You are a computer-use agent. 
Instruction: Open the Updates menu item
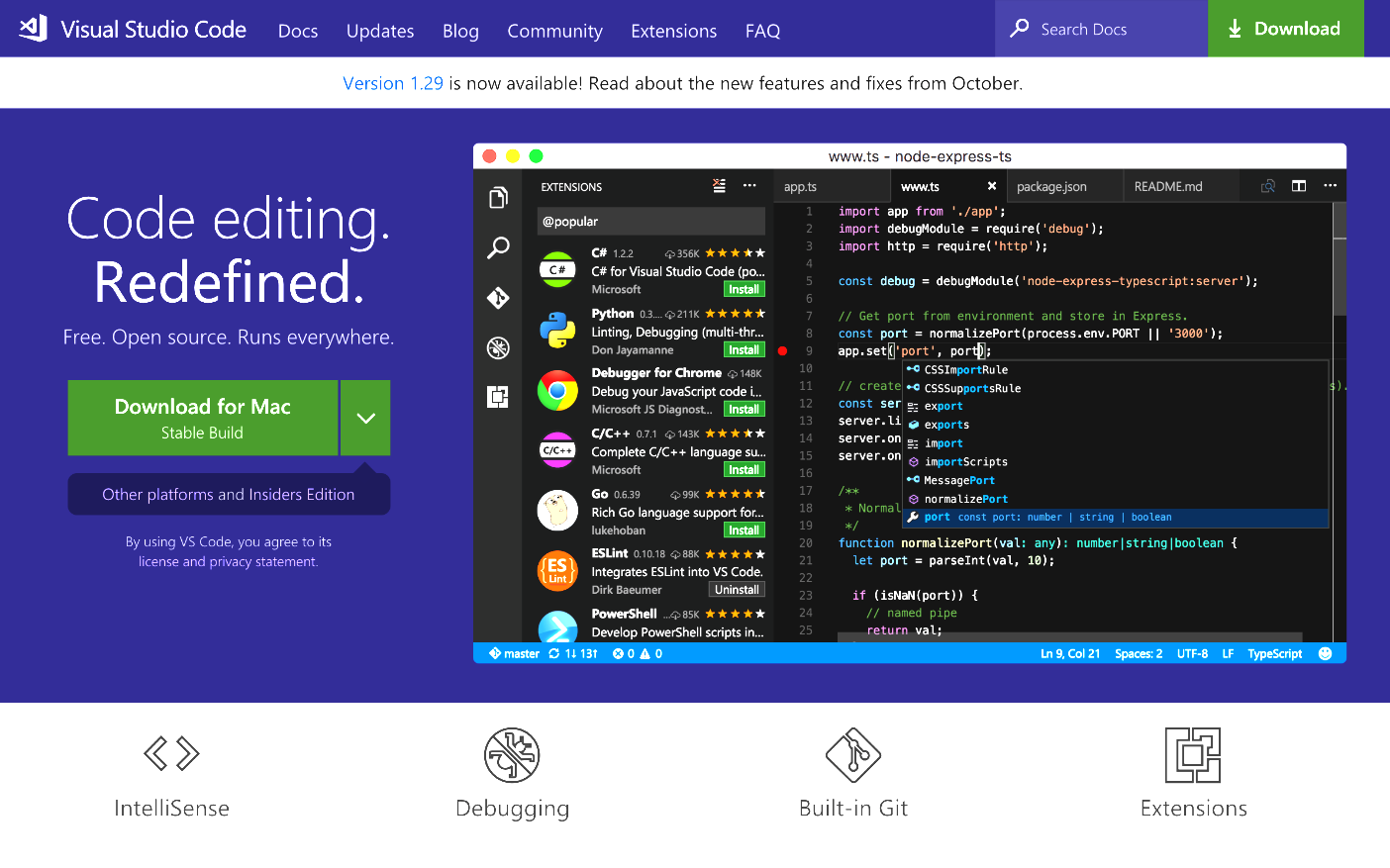380,31
